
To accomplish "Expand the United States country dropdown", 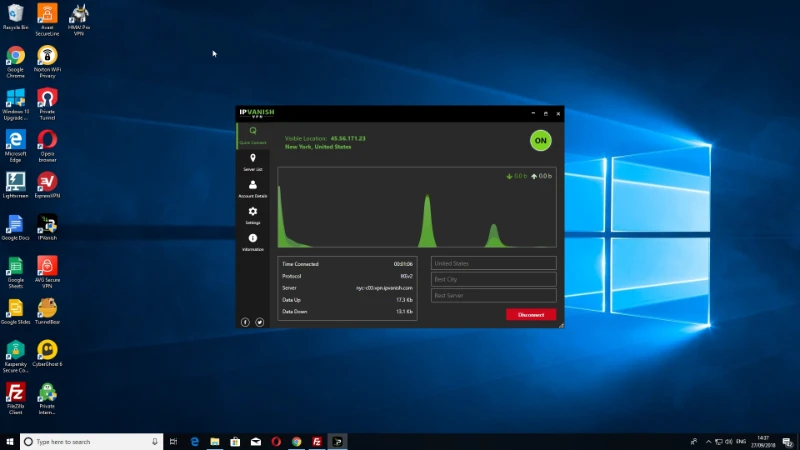I will (x=493, y=264).
